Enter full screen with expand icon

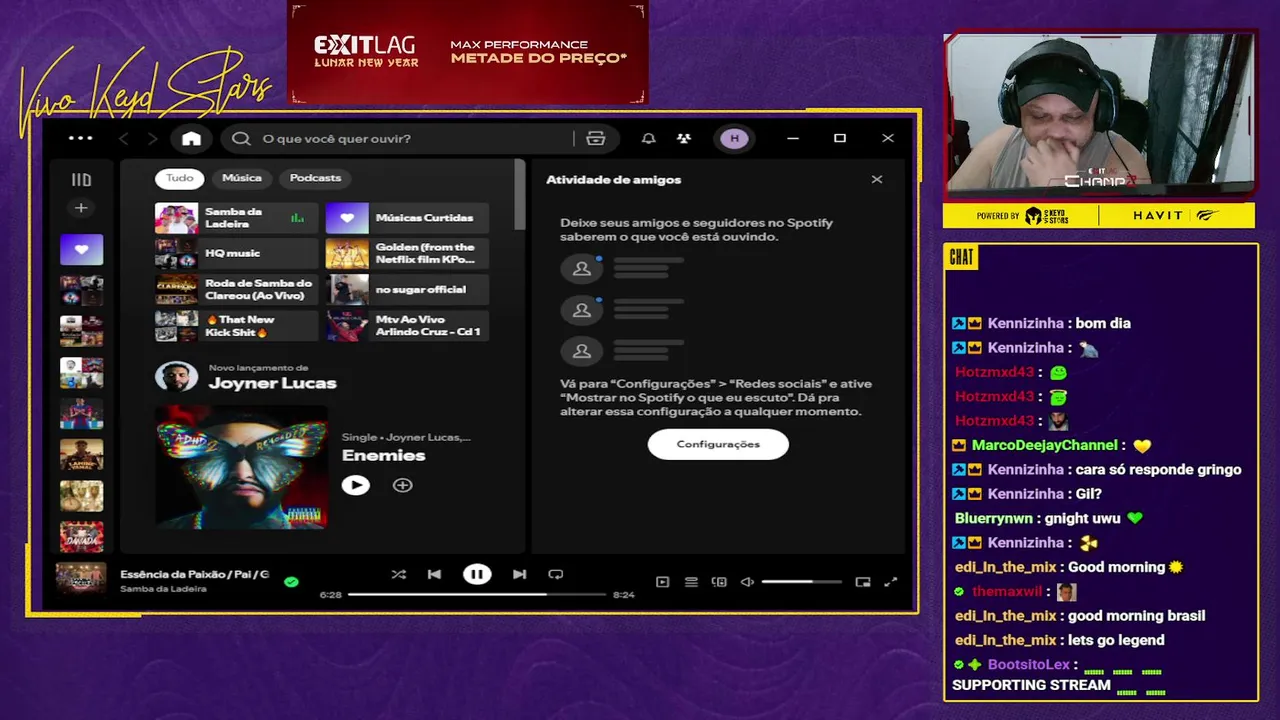pos(891,582)
